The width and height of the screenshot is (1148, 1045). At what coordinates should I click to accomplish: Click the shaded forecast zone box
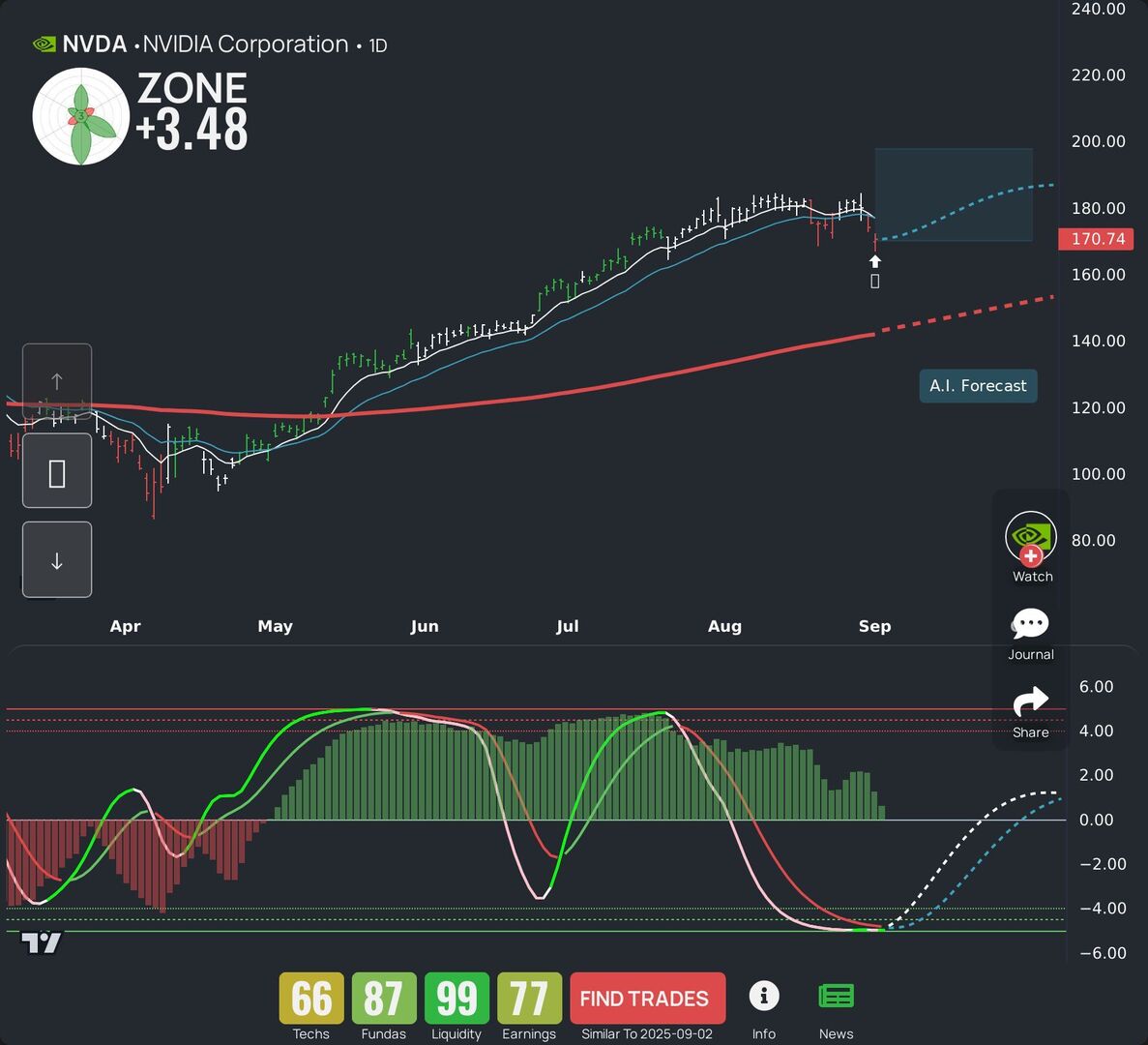pyautogui.click(x=954, y=194)
